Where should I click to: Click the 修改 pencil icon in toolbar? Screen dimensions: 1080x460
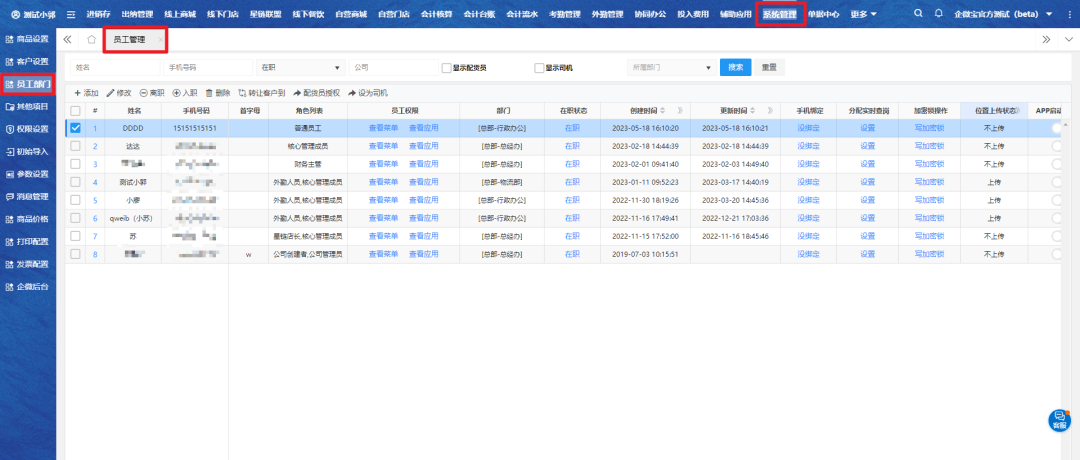(111, 92)
